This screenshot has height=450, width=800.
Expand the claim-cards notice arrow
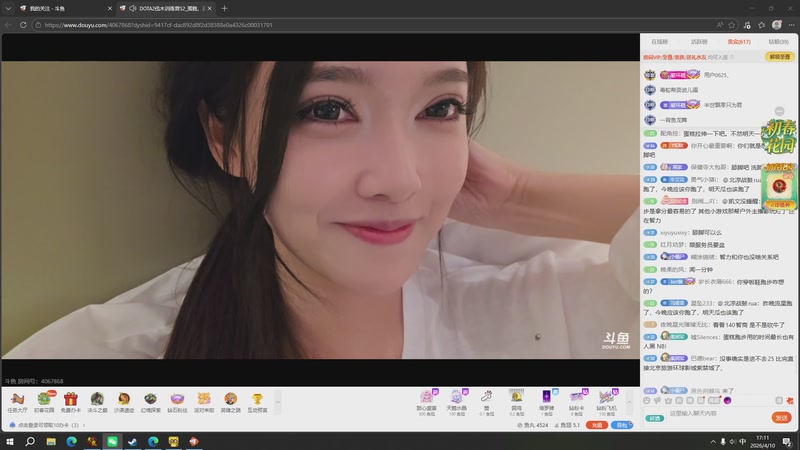84,424
